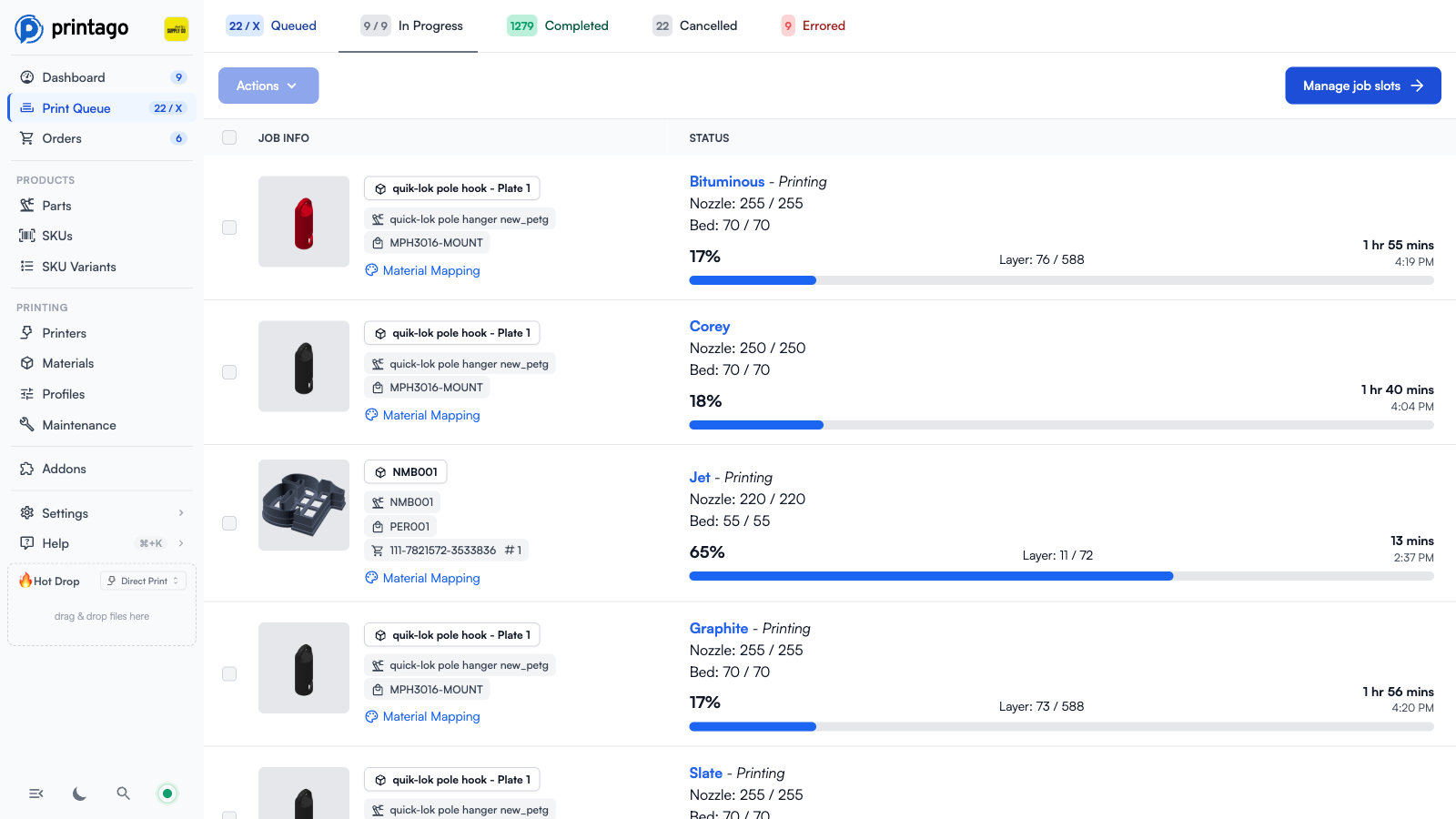Click the Printago logo icon

click(29, 28)
